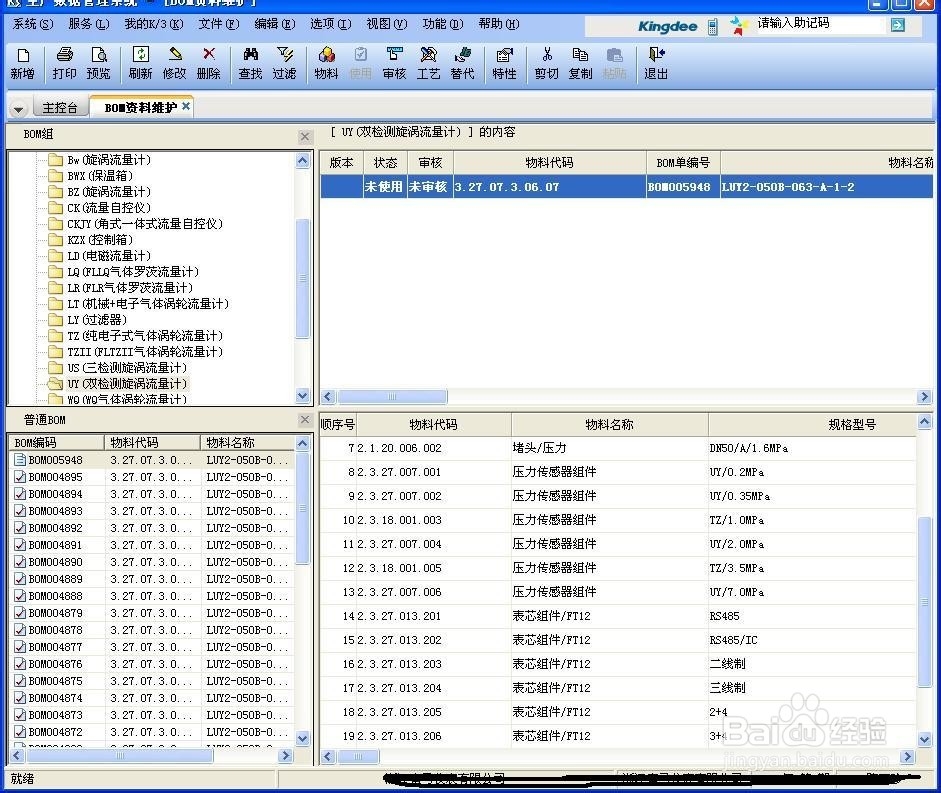The width and height of the screenshot is (941, 793).
Task: Toggle checkbox for BOM004893 row
Action: point(20,511)
